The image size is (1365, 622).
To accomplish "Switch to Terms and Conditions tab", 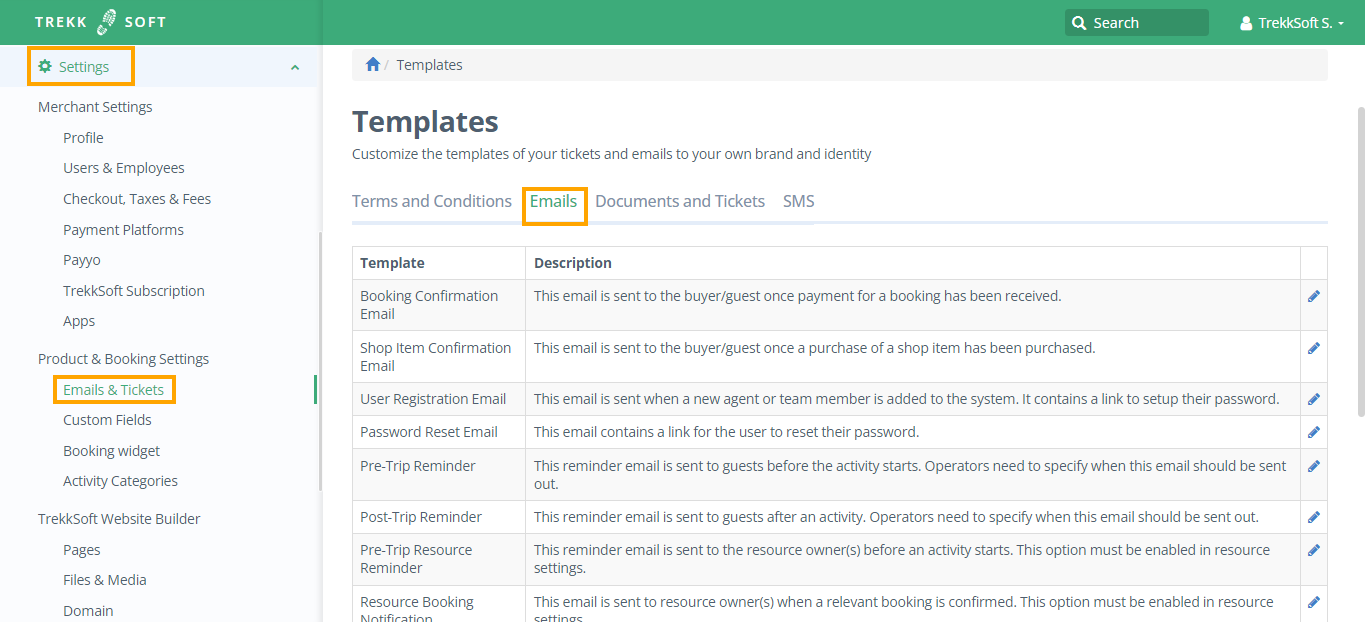I will pyautogui.click(x=431, y=201).
